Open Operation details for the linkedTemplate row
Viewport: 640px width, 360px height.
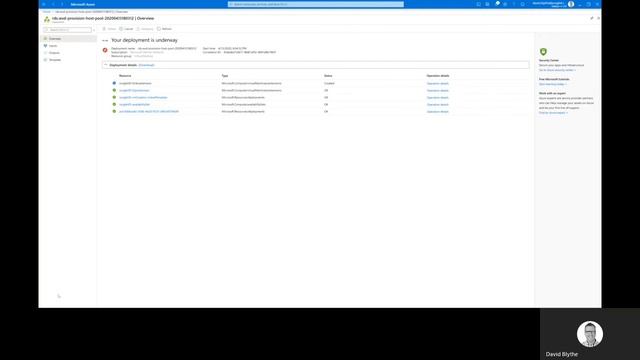[x=438, y=98]
